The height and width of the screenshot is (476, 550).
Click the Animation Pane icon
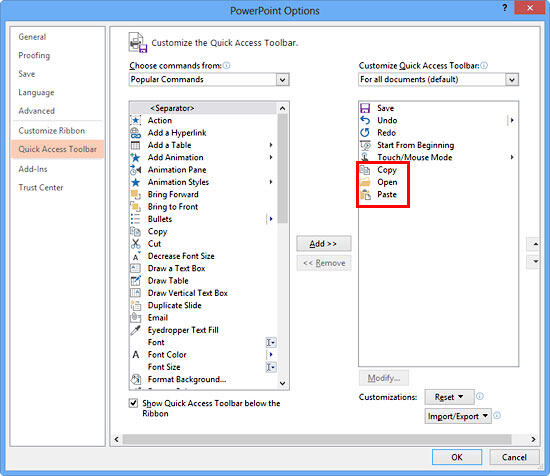pos(135,170)
